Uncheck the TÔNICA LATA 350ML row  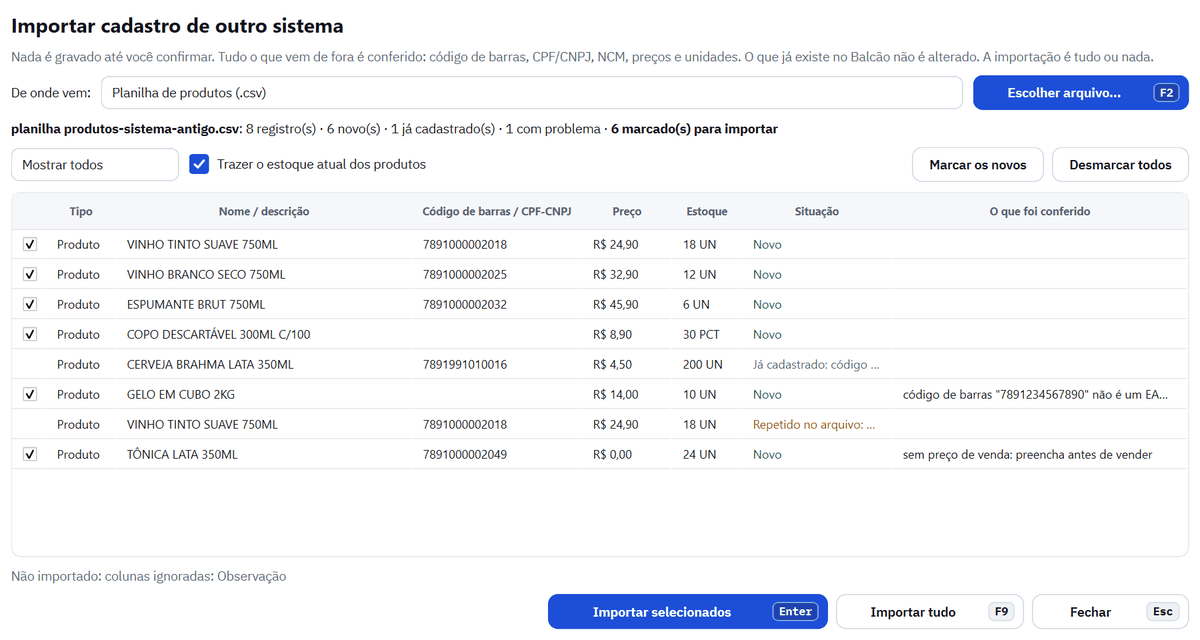pyautogui.click(x=30, y=454)
